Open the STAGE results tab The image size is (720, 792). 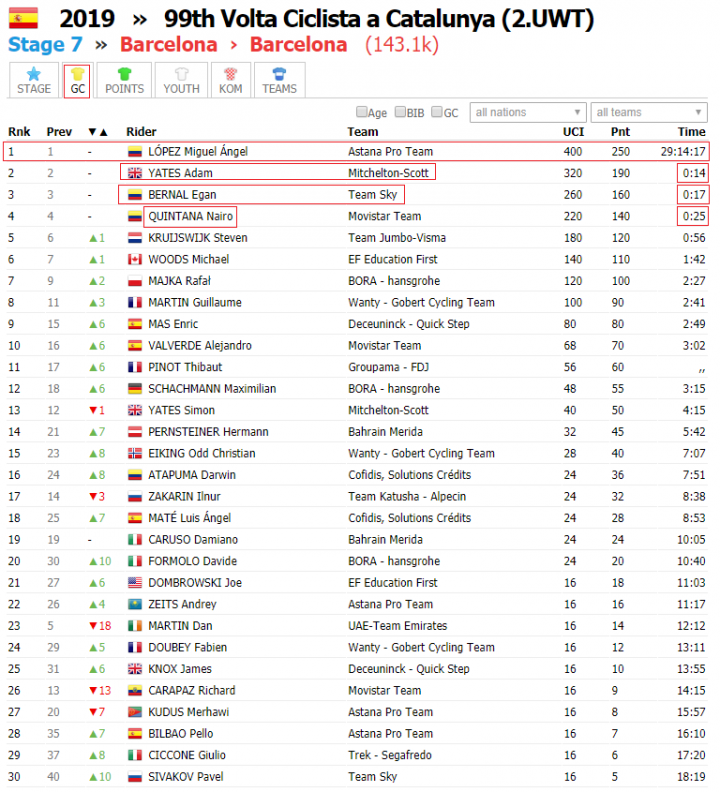point(34,81)
